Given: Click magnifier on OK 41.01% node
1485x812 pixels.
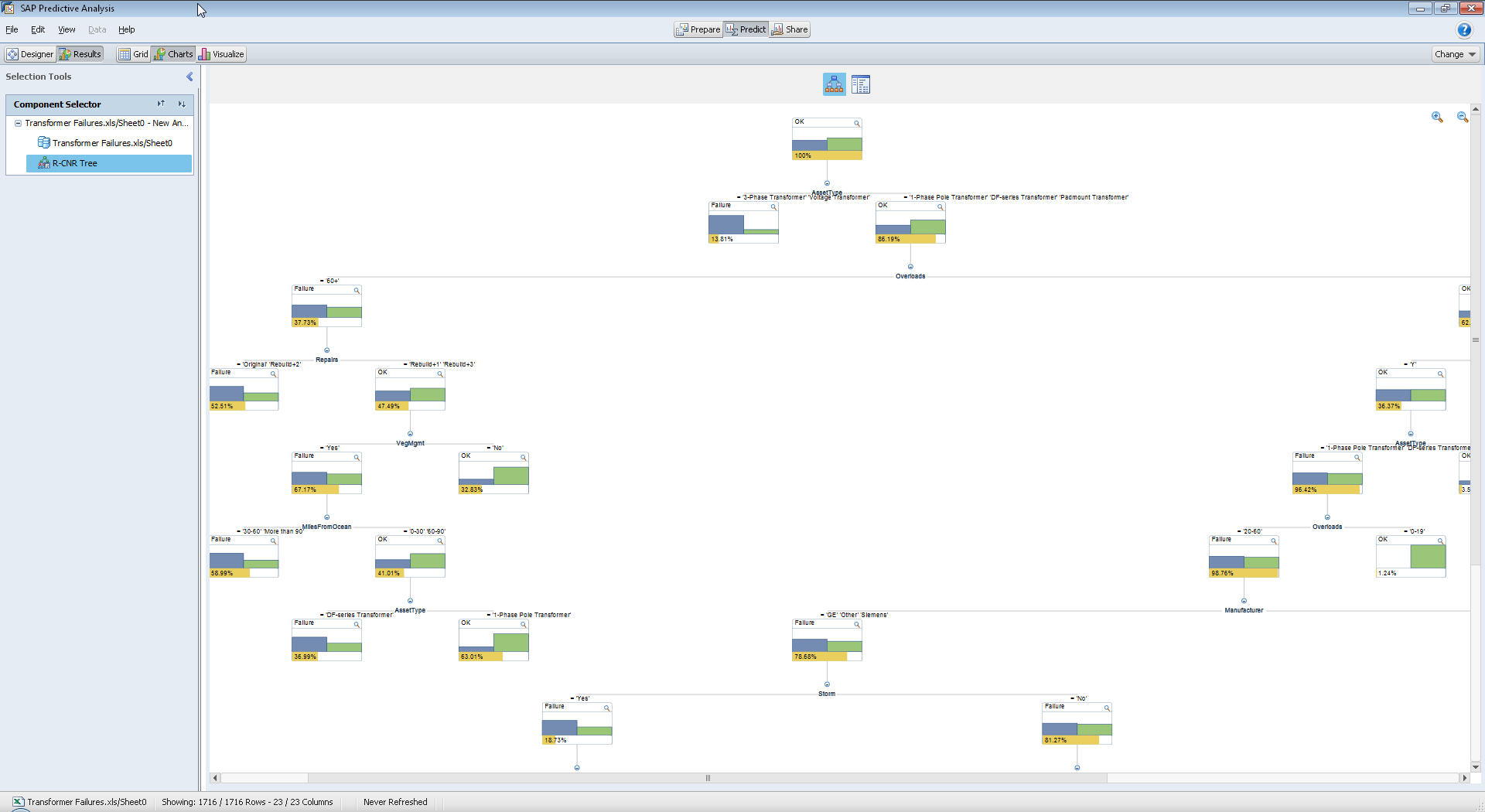Looking at the screenshot, I should coord(440,541).
